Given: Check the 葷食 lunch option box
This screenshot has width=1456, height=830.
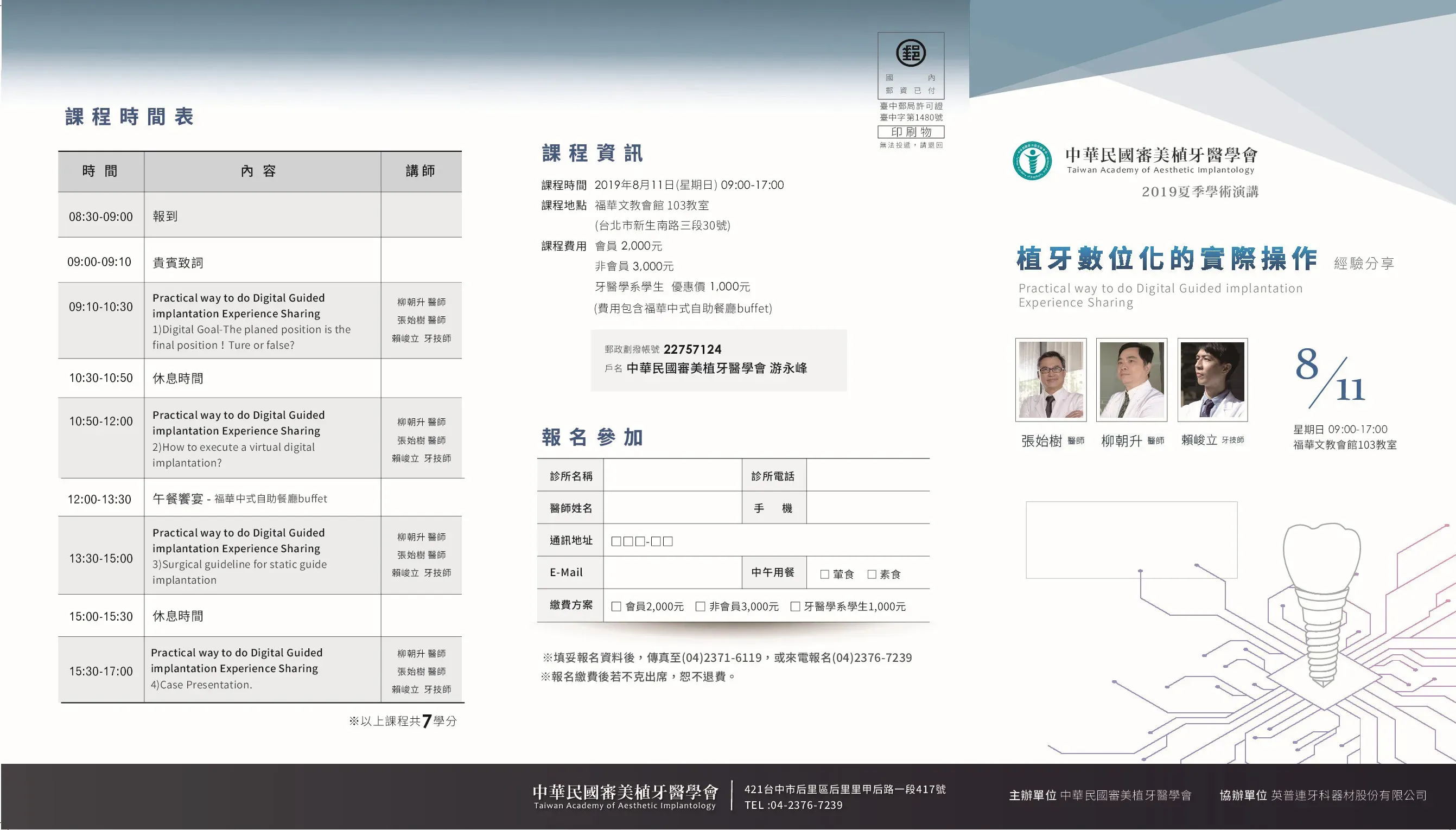Looking at the screenshot, I should click(x=824, y=574).
